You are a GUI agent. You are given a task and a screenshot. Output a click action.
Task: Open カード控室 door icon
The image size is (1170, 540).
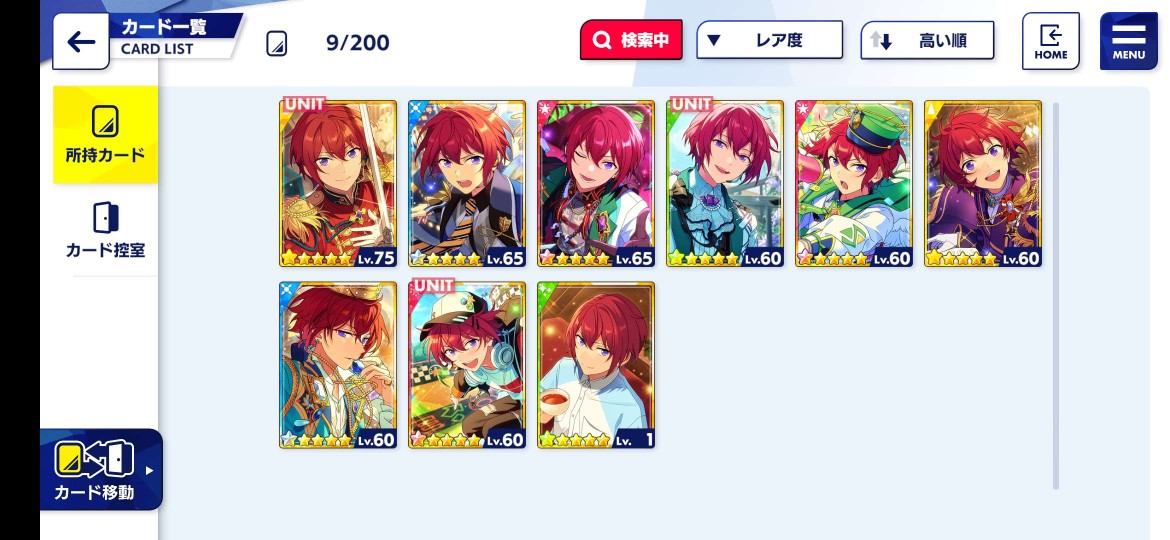pyautogui.click(x=105, y=217)
